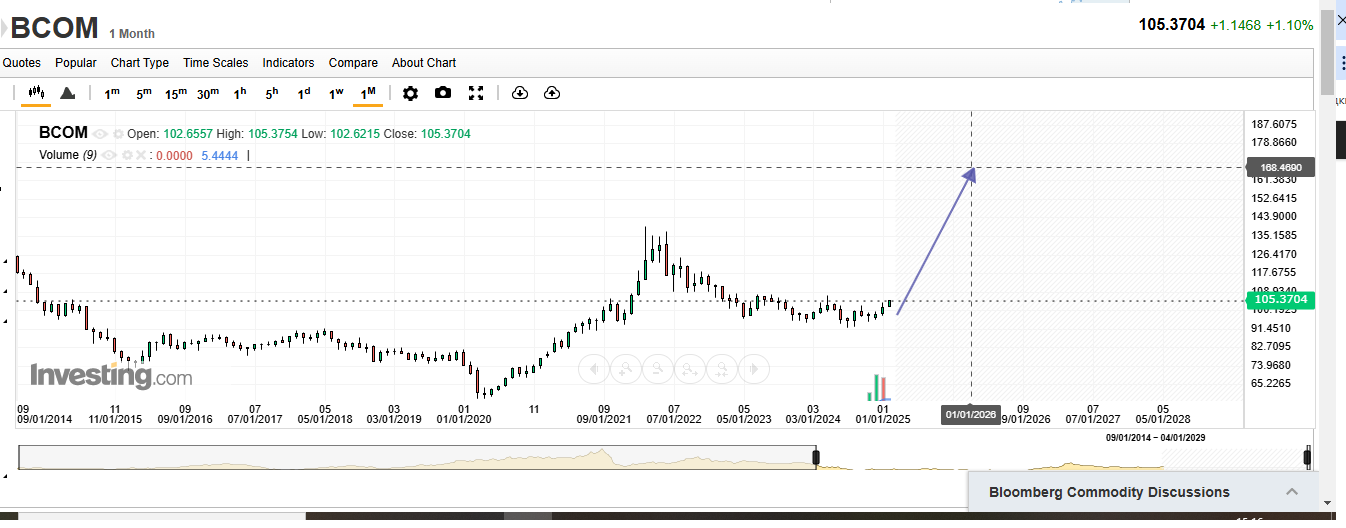Select the candlestick chart style icon

click(x=36, y=93)
